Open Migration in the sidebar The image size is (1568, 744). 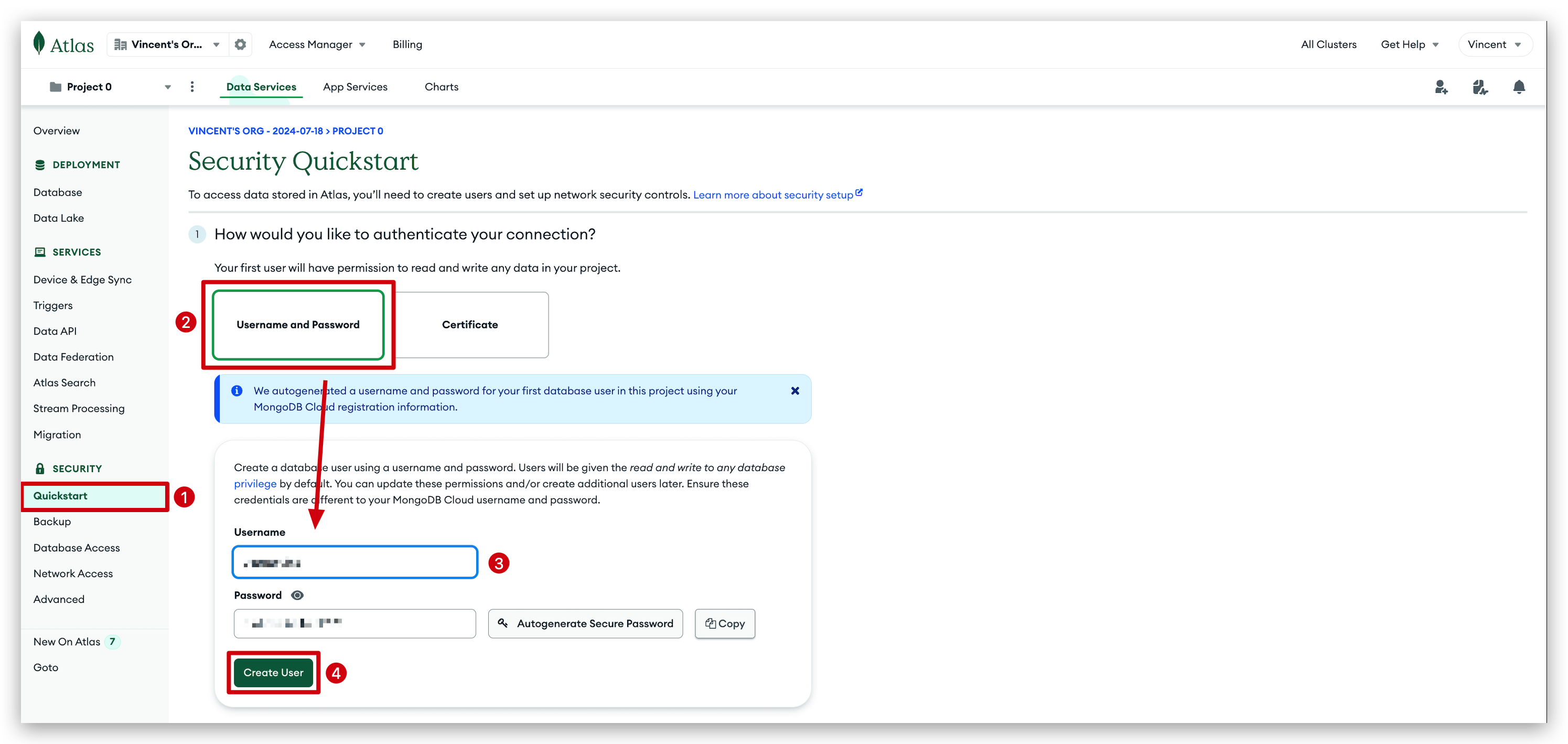click(57, 435)
